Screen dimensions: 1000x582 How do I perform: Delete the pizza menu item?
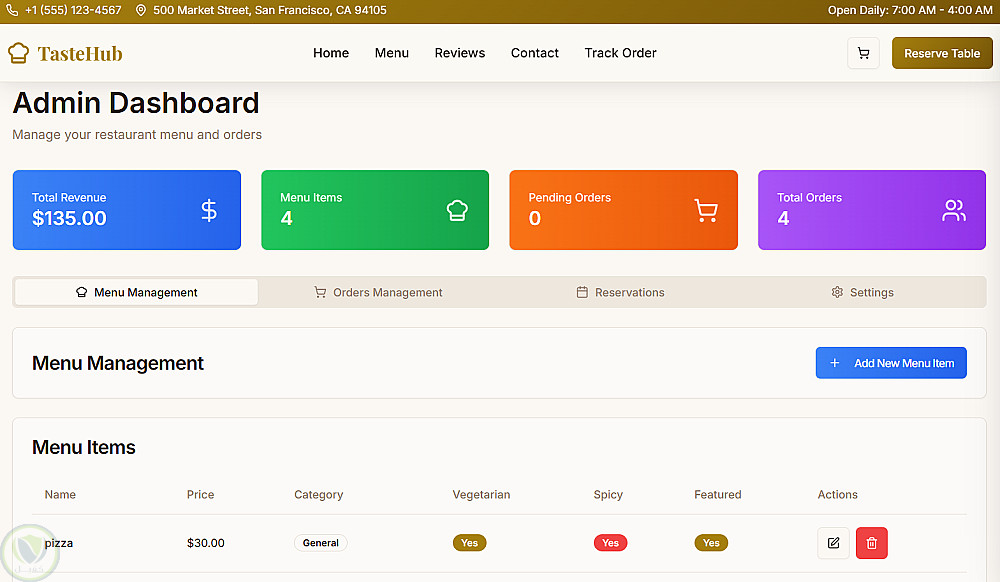pos(871,543)
